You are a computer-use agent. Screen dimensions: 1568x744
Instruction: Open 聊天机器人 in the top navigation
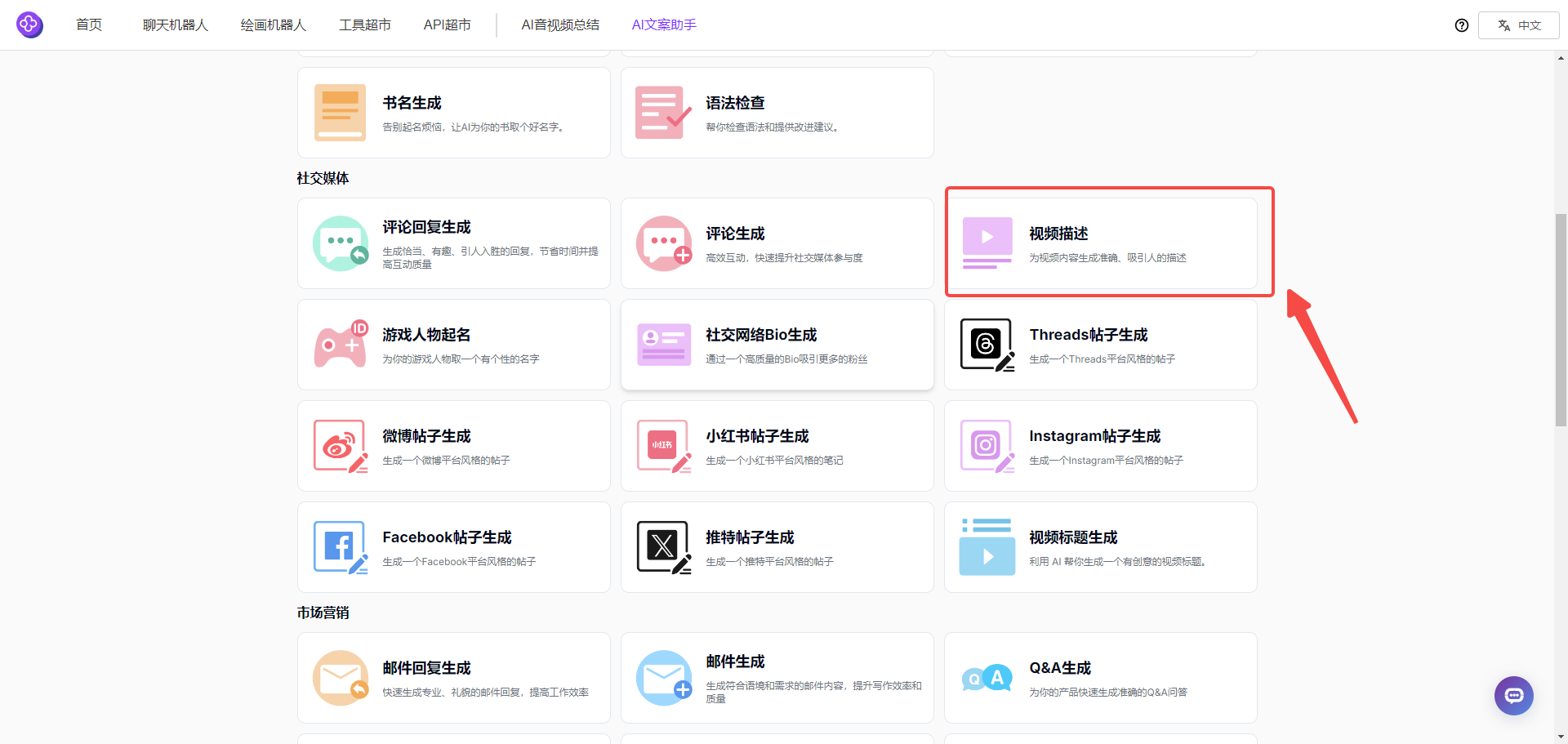tap(176, 25)
